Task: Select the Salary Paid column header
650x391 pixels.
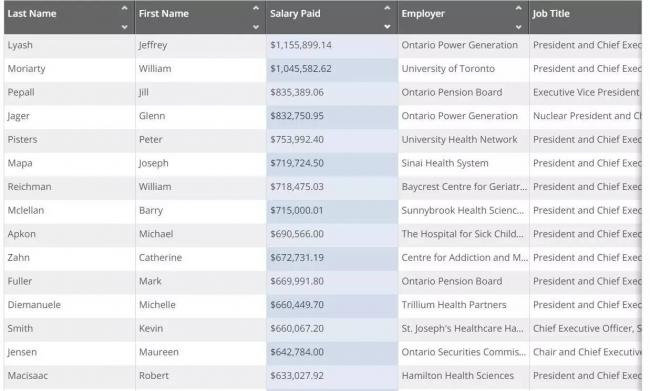Action: [x=332, y=17]
